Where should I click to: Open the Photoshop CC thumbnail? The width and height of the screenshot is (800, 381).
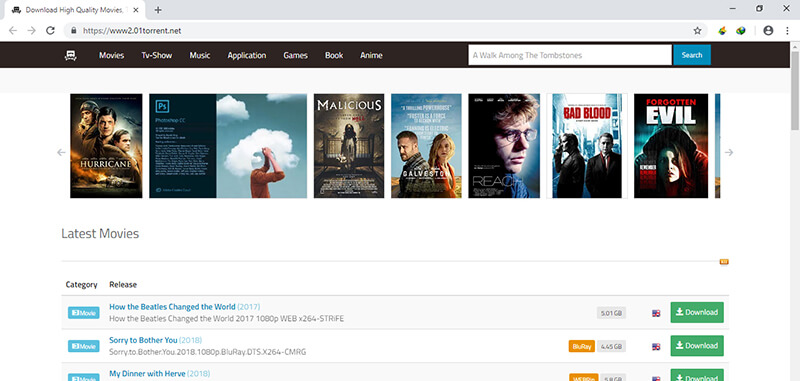tap(228, 146)
